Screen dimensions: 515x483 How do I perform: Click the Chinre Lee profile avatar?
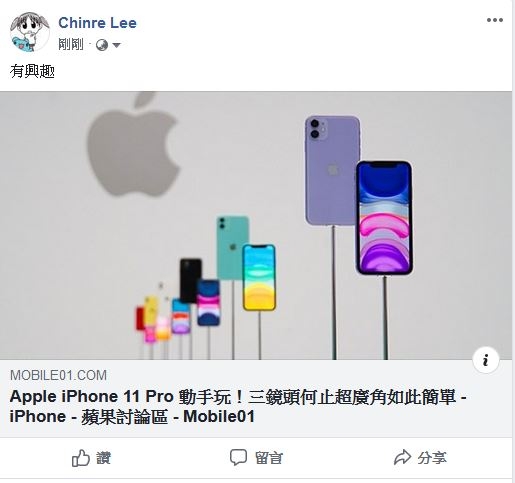point(29,32)
